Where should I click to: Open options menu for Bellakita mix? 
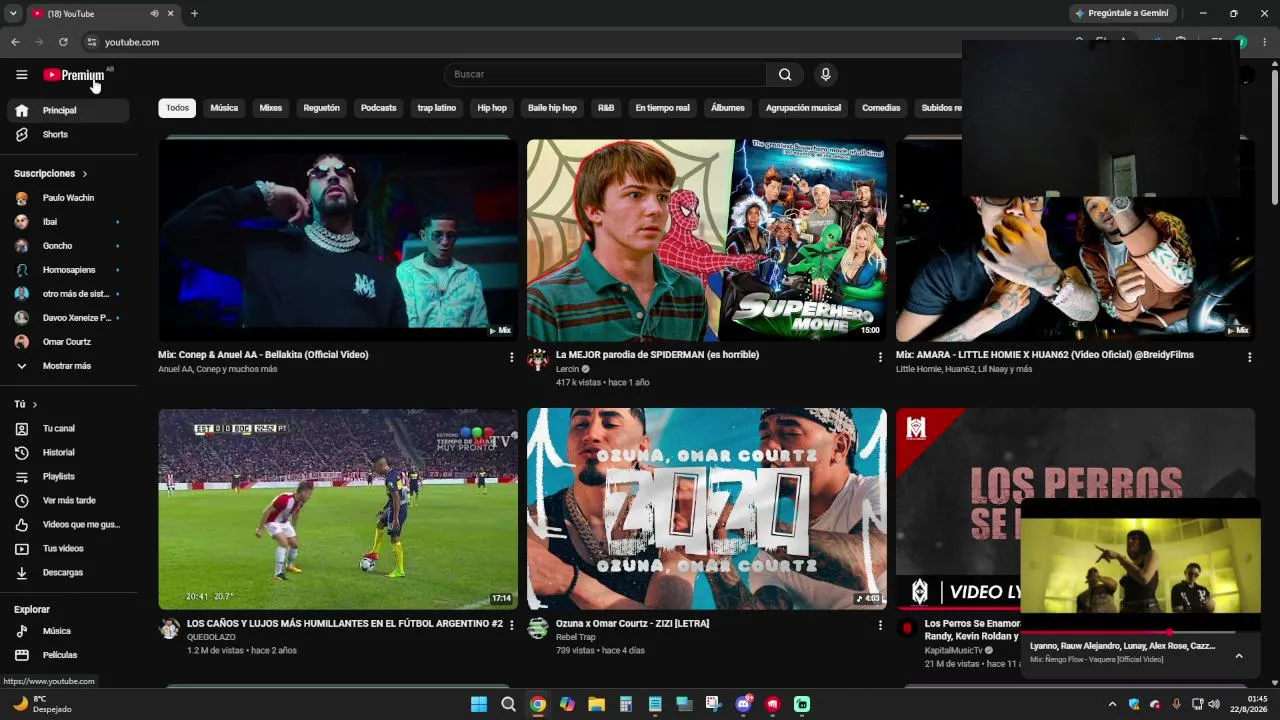pos(511,357)
